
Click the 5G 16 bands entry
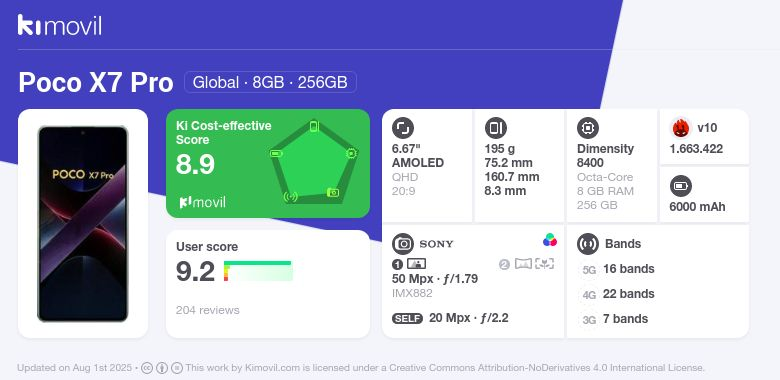pyautogui.click(x=617, y=269)
